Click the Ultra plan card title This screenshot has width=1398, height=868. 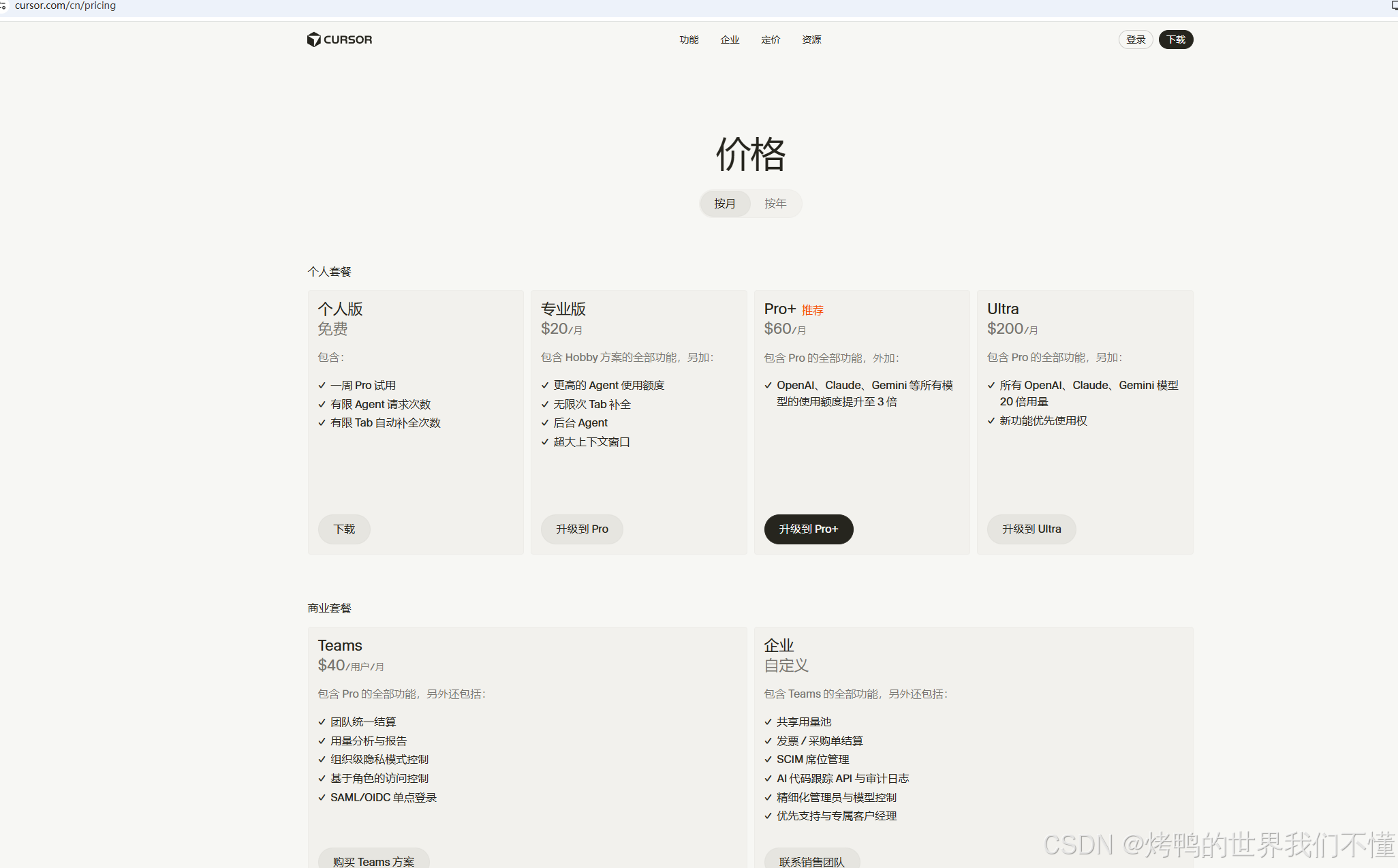[1002, 309]
